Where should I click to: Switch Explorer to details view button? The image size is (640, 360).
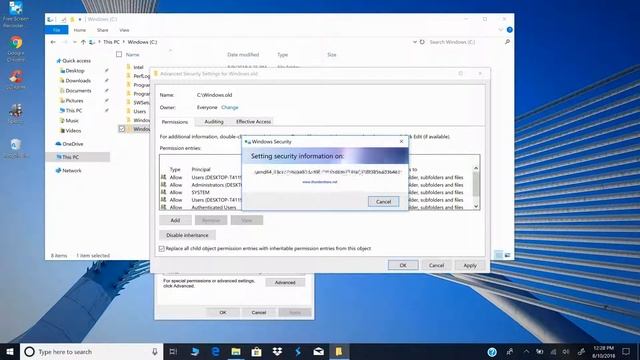499,255
